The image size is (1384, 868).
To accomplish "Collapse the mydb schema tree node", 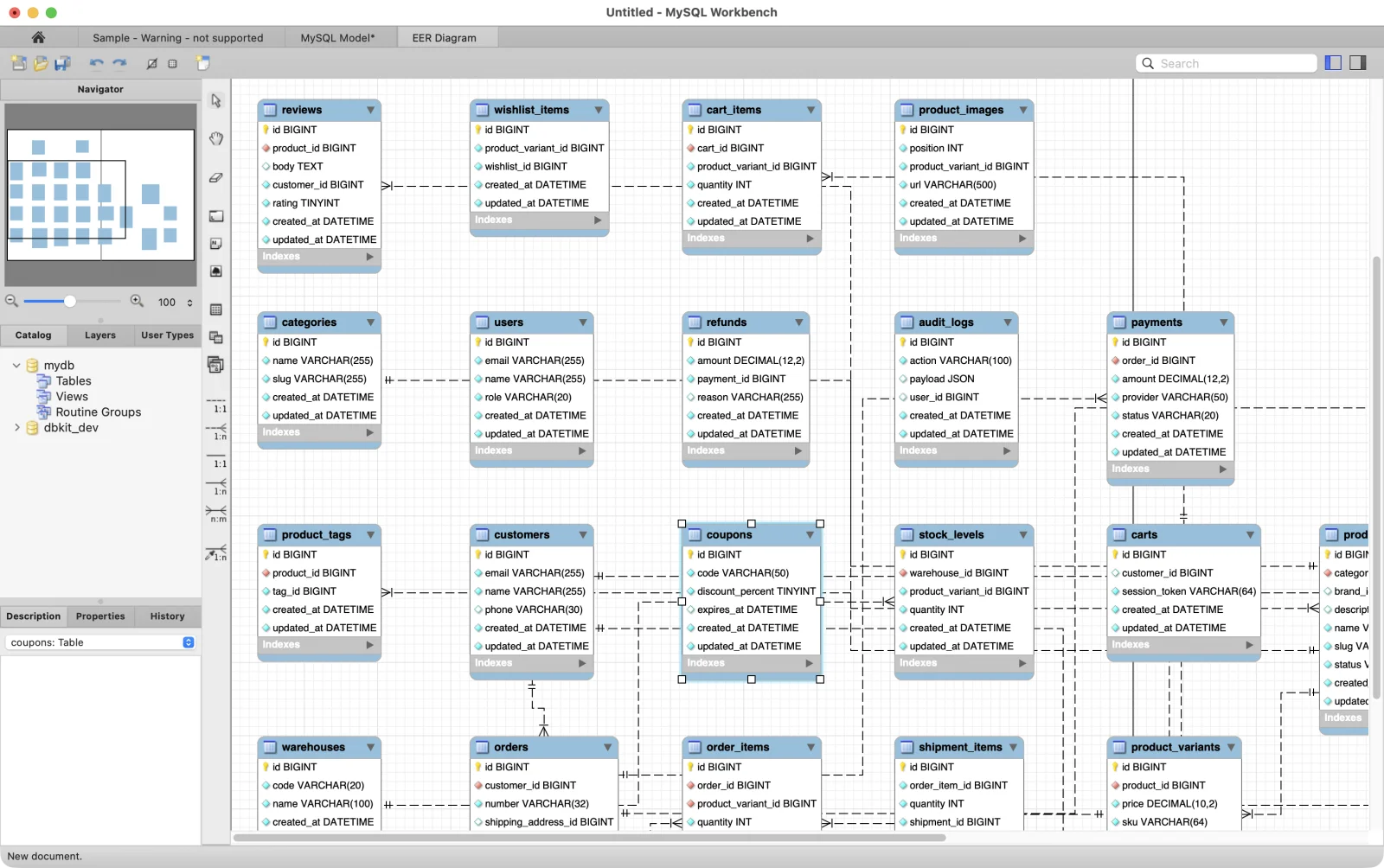I will point(16,366).
